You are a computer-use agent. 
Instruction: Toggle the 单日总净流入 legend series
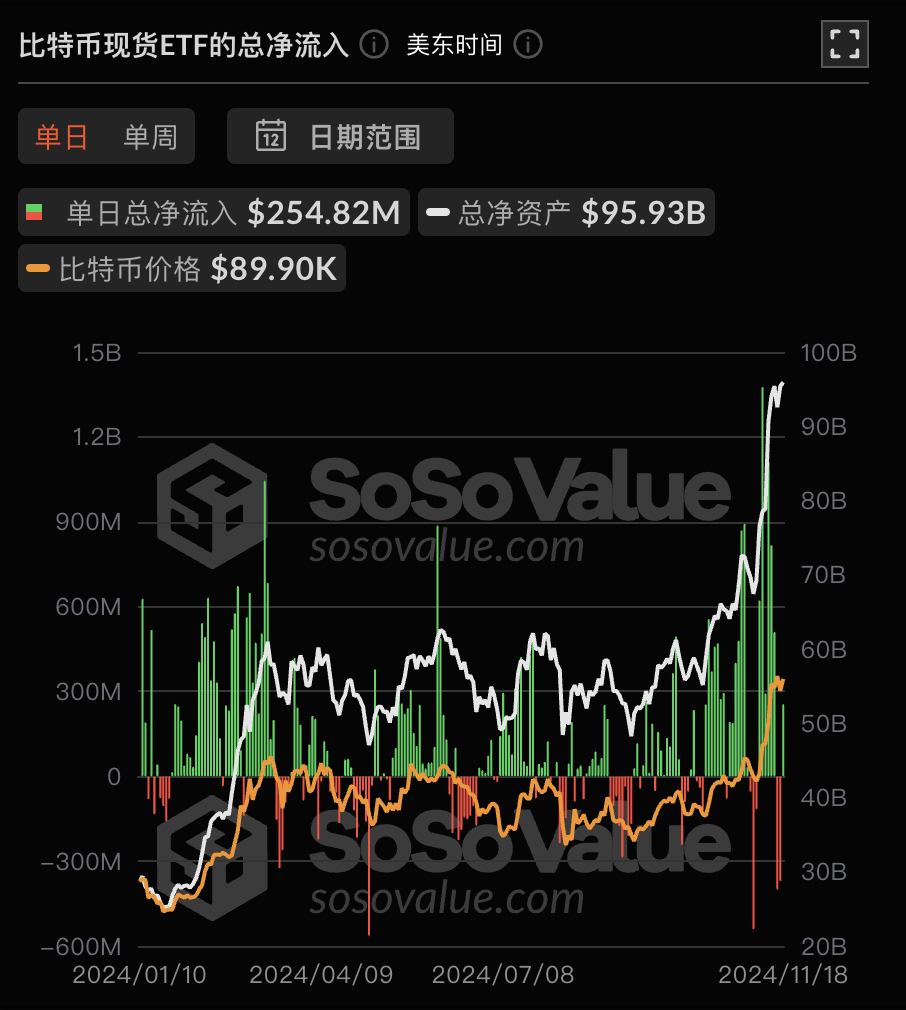pos(214,212)
